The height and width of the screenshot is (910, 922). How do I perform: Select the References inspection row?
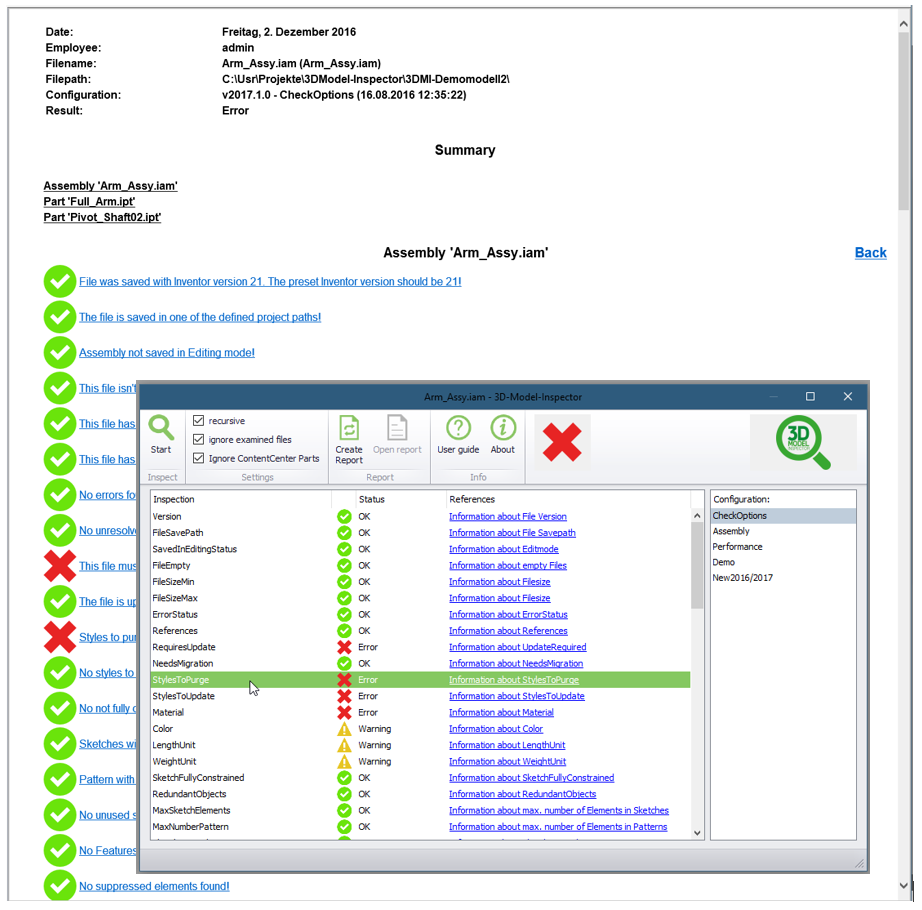click(420, 631)
